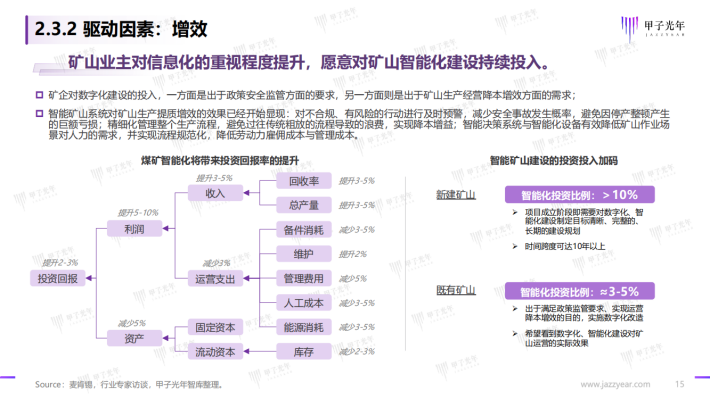Select the 投资回报 root node
Image resolution: width=710 pixels, height=399 pixels.
click(58, 278)
